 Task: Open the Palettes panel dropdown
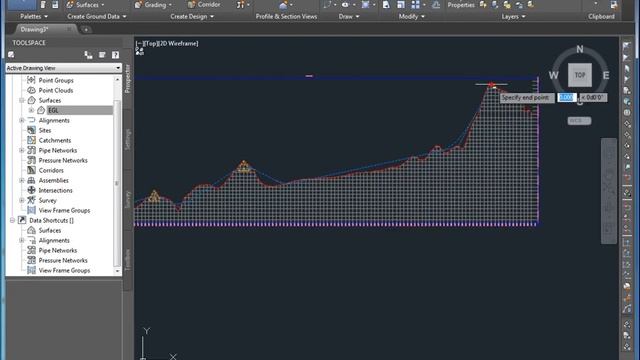coord(34,16)
